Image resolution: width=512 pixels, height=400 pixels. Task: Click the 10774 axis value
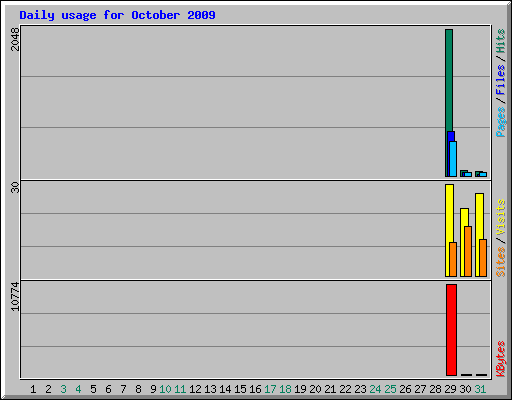pyautogui.click(x=15, y=297)
